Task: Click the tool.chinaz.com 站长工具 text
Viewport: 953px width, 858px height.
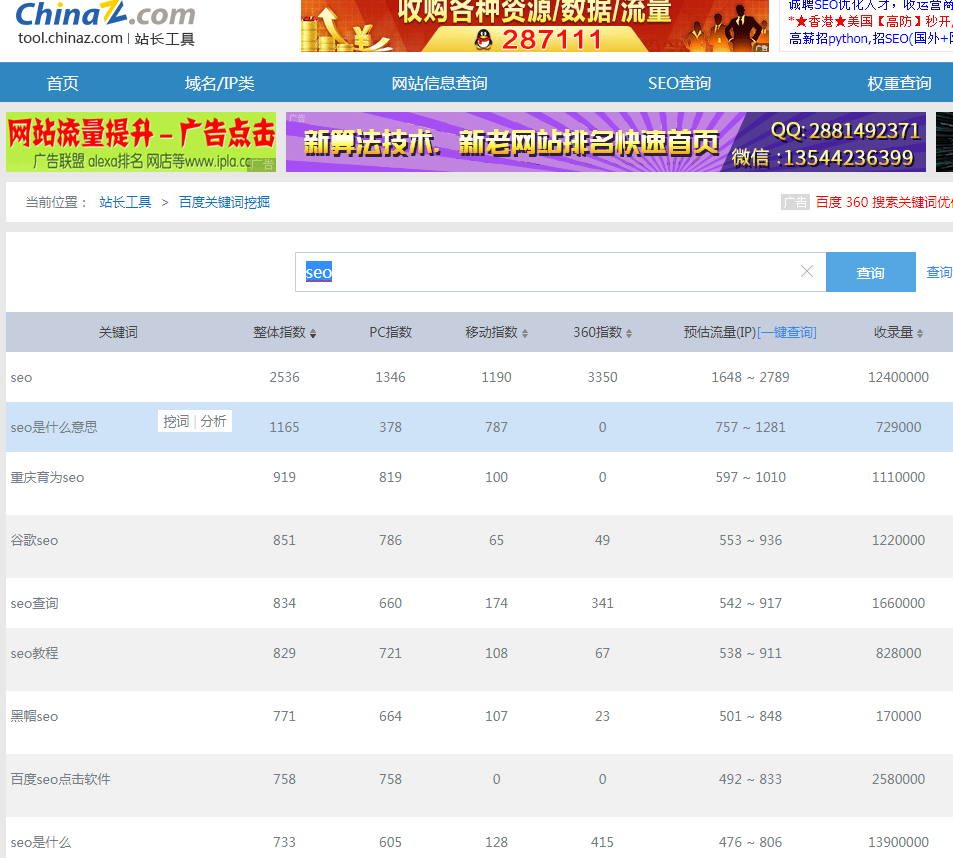Action: 106,39
